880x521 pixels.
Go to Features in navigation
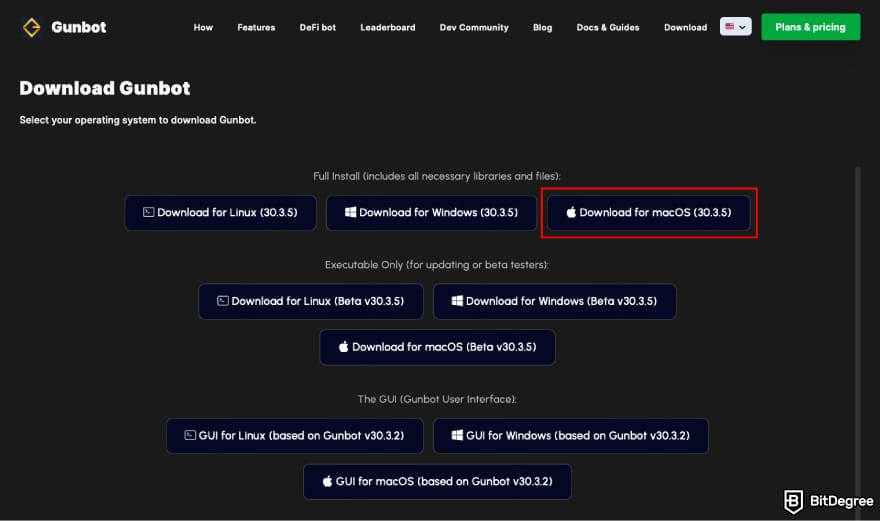click(256, 28)
